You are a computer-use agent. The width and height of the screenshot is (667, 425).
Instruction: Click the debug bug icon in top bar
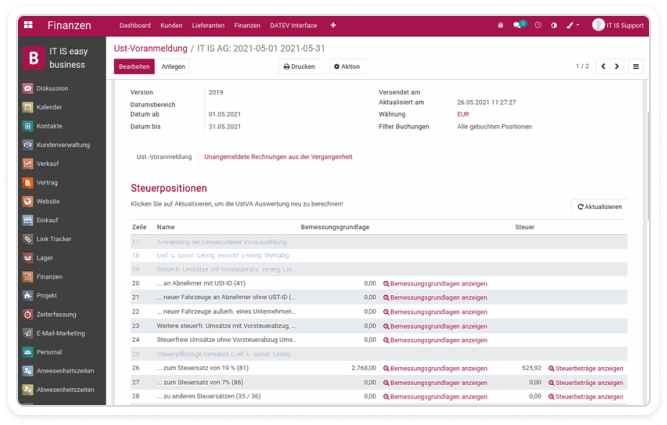pyautogui.click(x=501, y=24)
